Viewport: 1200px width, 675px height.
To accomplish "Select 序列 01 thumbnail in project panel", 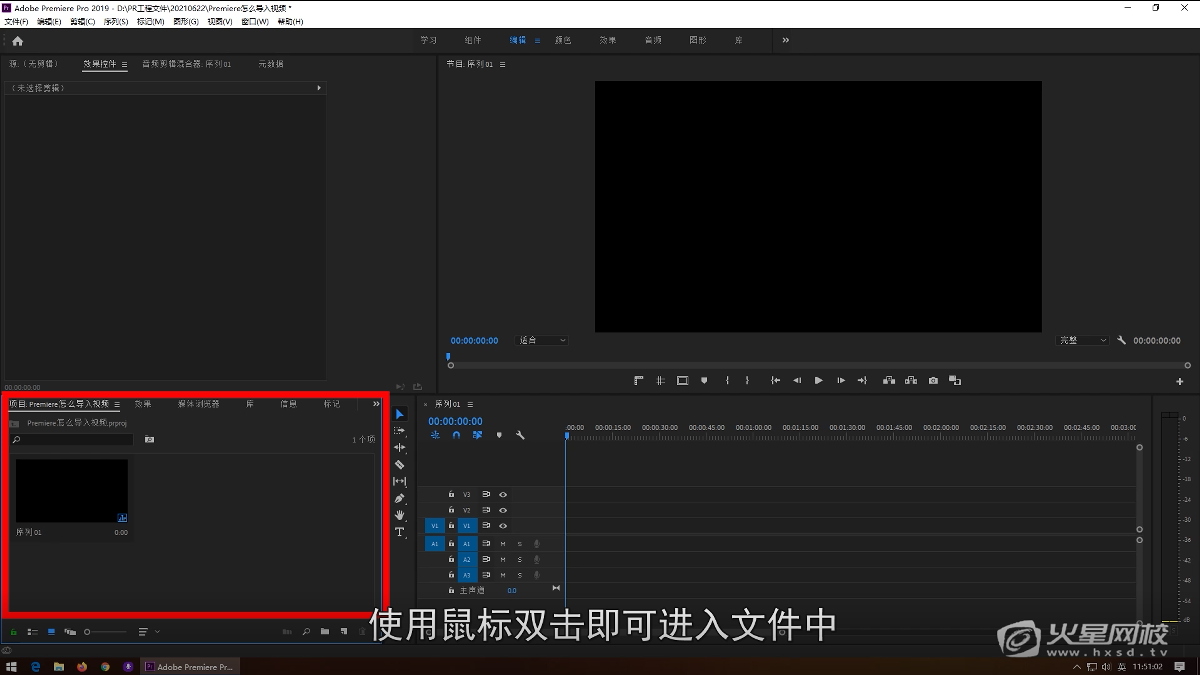I will 71,491.
